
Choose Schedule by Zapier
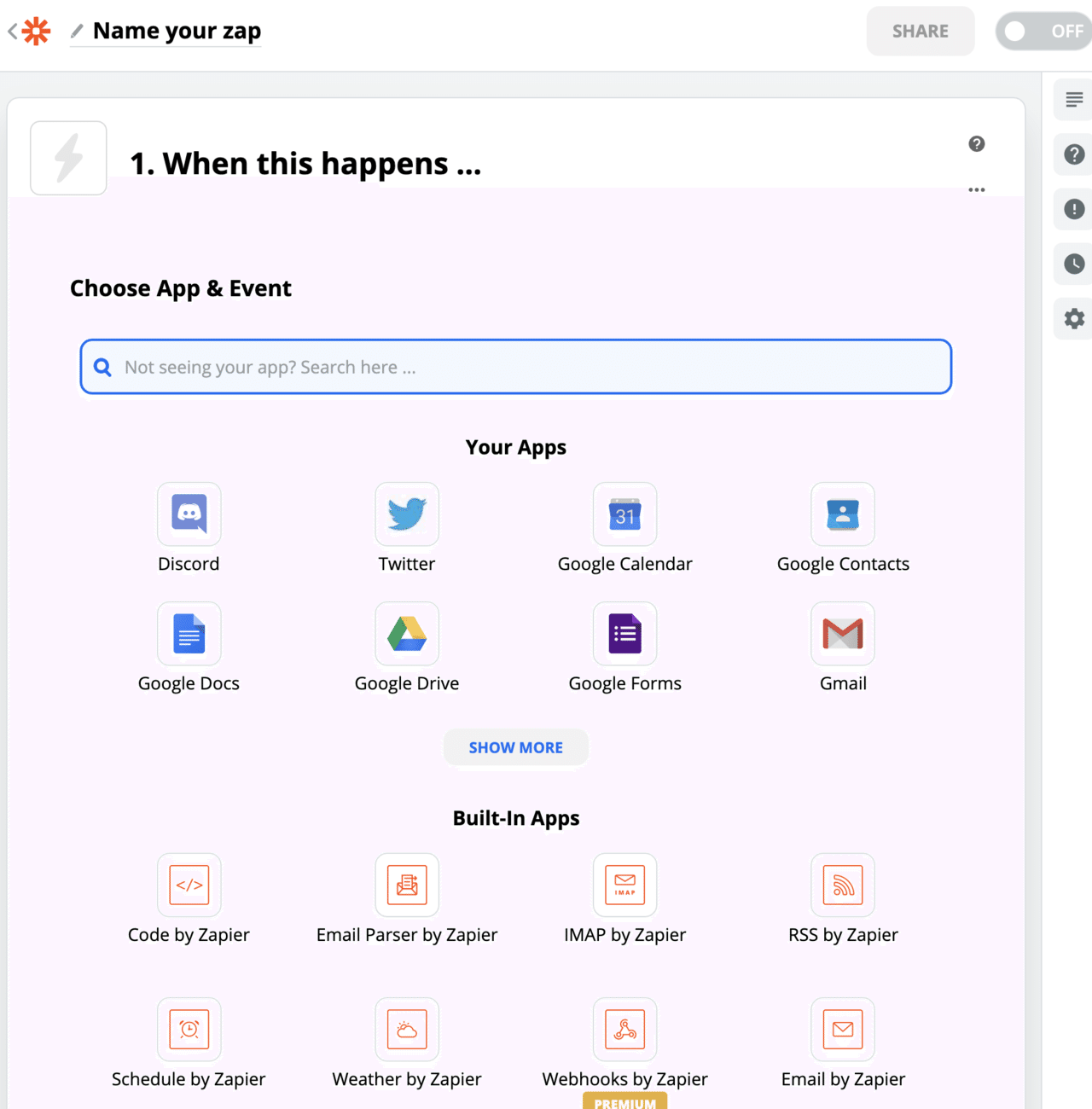click(x=189, y=1044)
